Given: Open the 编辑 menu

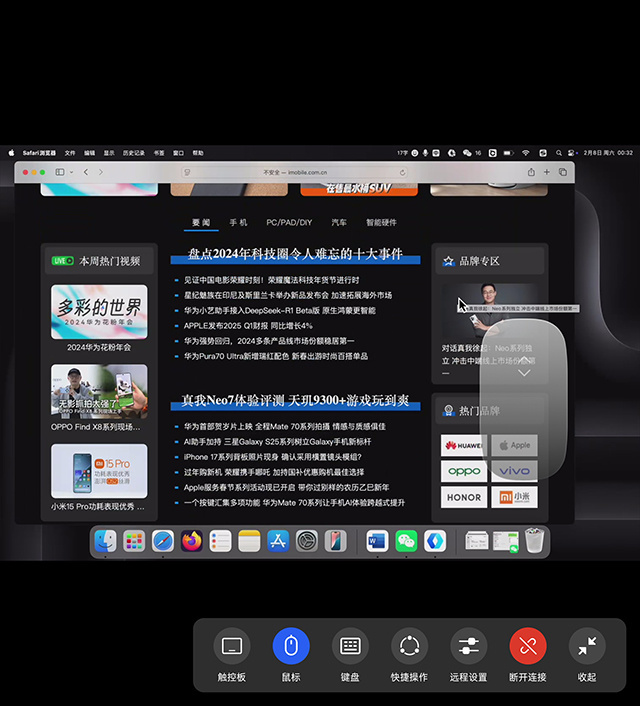Looking at the screenshot, I should pos(90,153).
